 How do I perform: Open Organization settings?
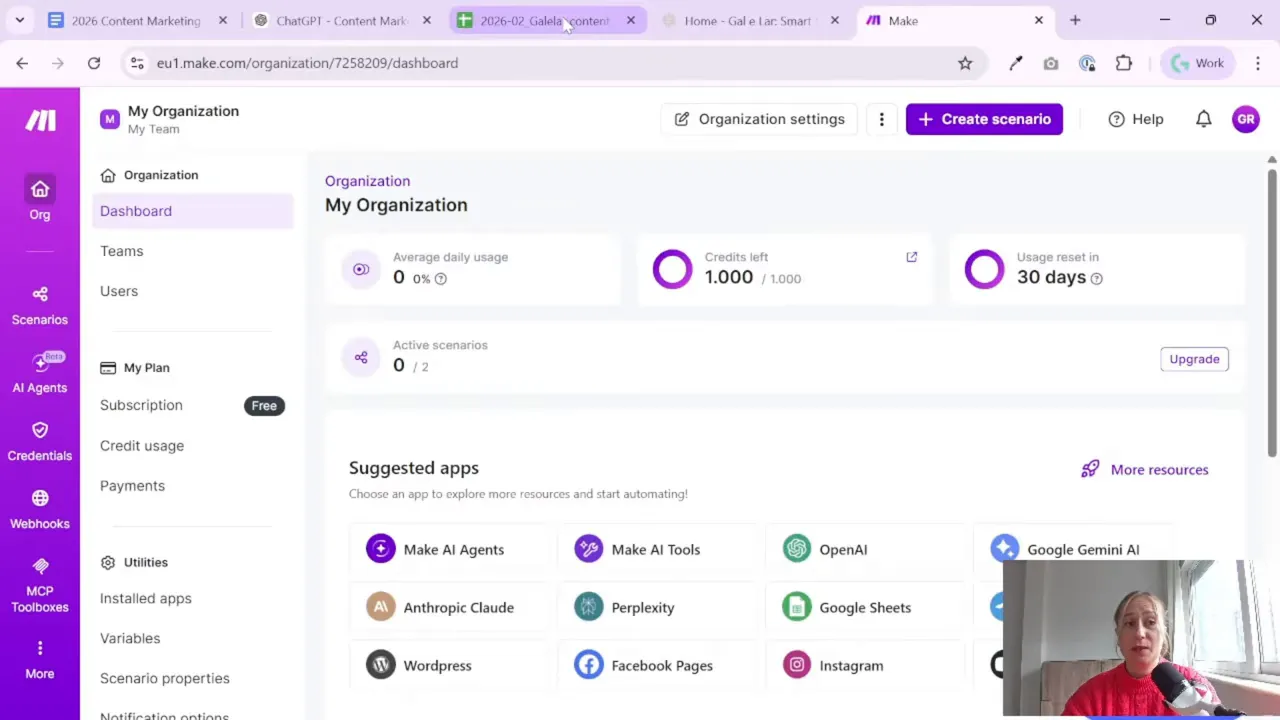[x=759, y=119]
